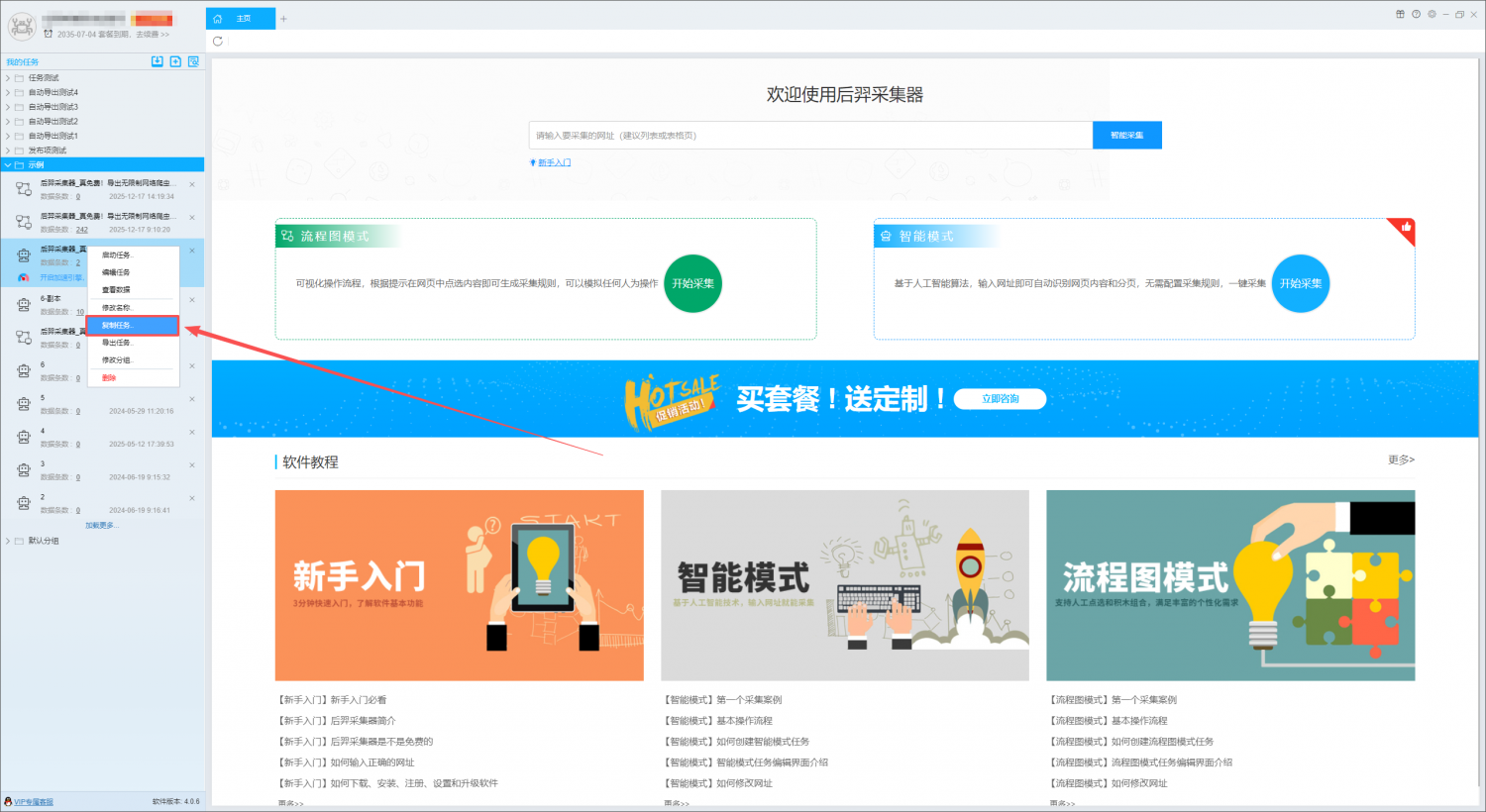
Task: Add a new tab with the plus icon
Action: click(x=283, y=19)
